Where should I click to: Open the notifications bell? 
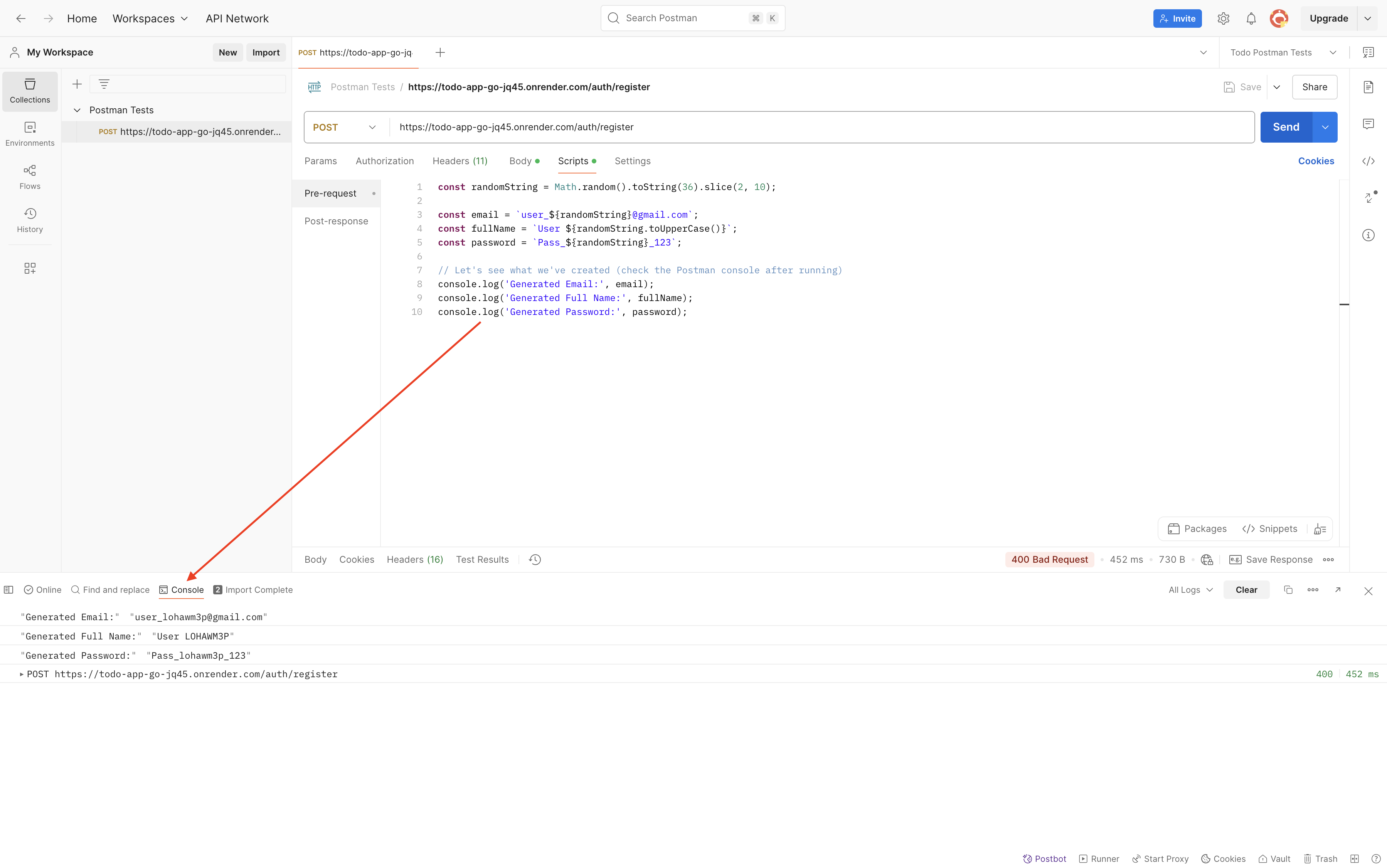tap(1251, 19)
